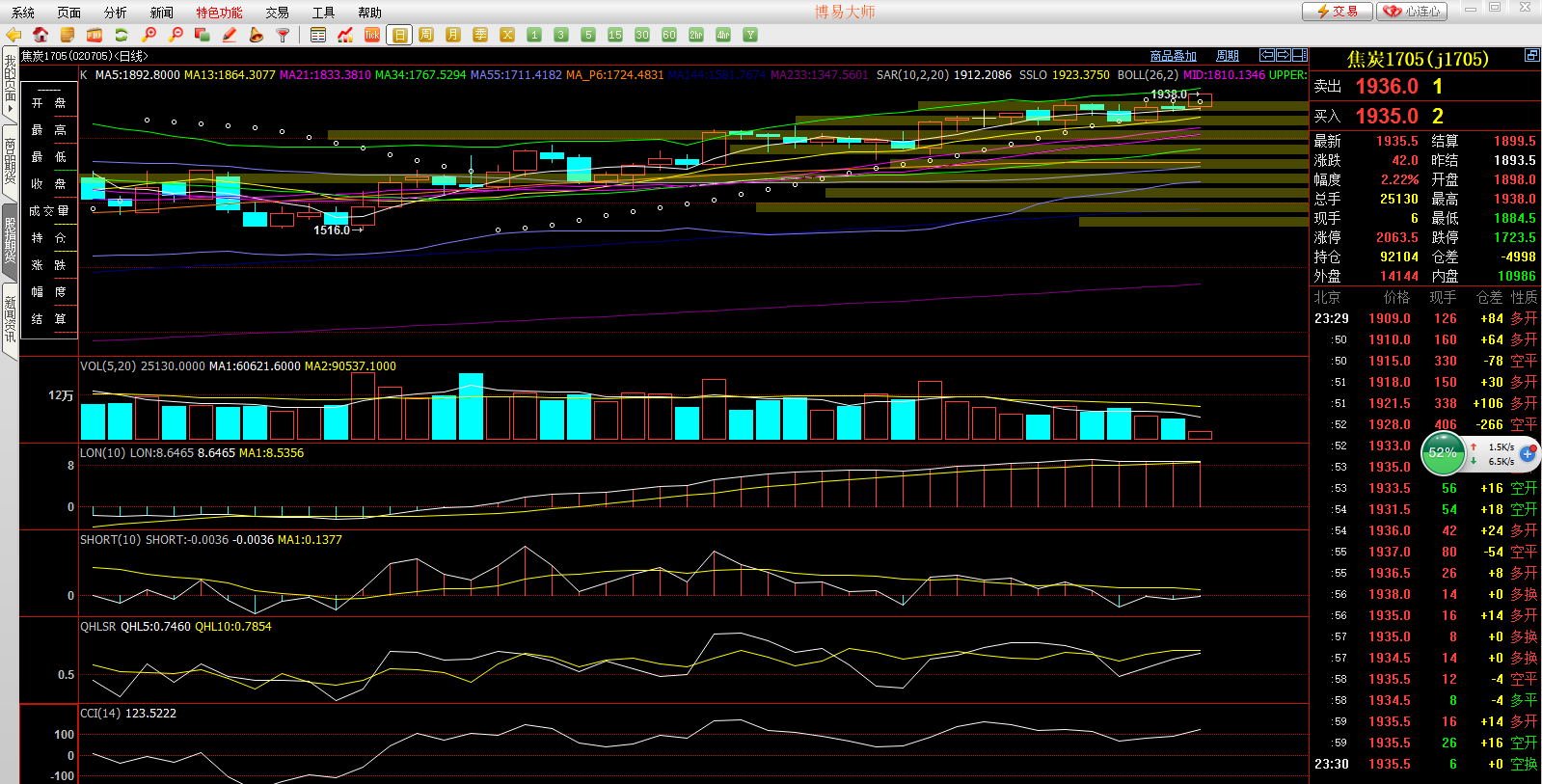Zoom out with the minus magnifier
Image resolution: width=1542 pixels, height=784 pixels.
(176, 35)
